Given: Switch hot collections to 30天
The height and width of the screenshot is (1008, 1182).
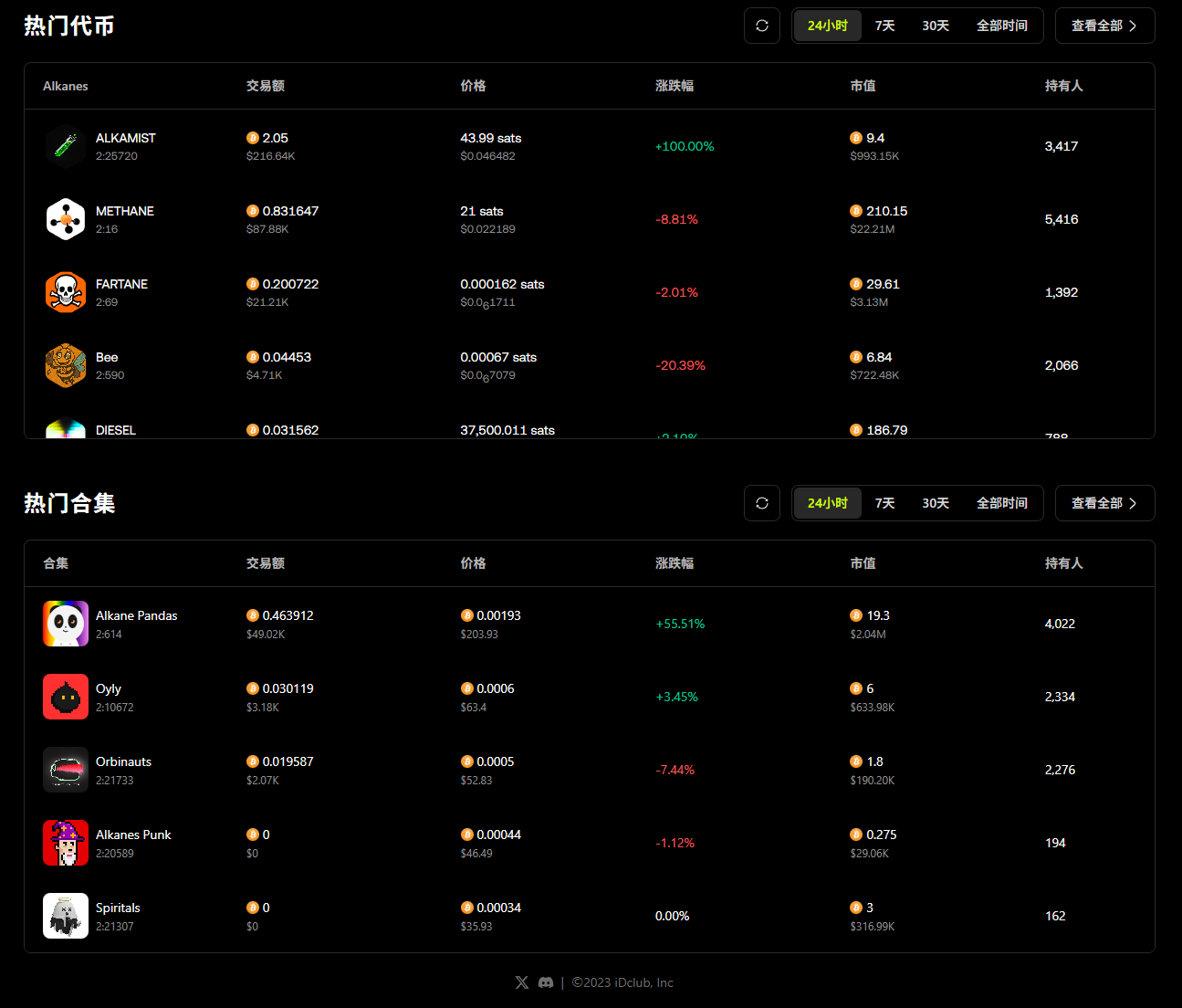Looking at the screenshot, I should pyautogui.click(x=936, y=503).
